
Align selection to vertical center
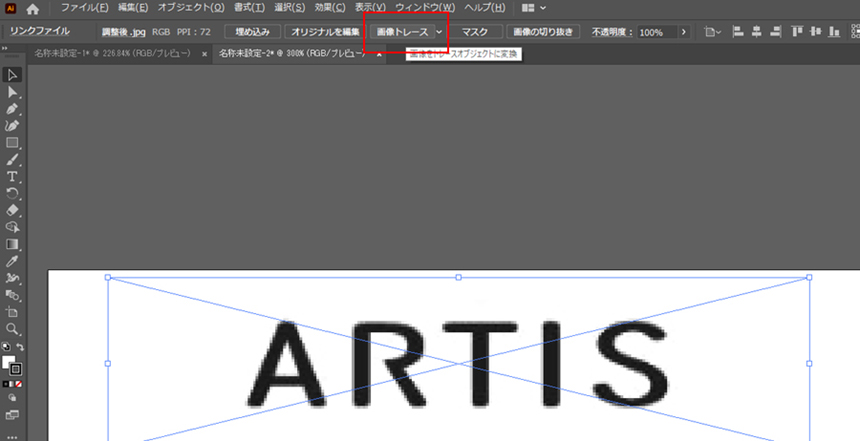tap(816, 32)
